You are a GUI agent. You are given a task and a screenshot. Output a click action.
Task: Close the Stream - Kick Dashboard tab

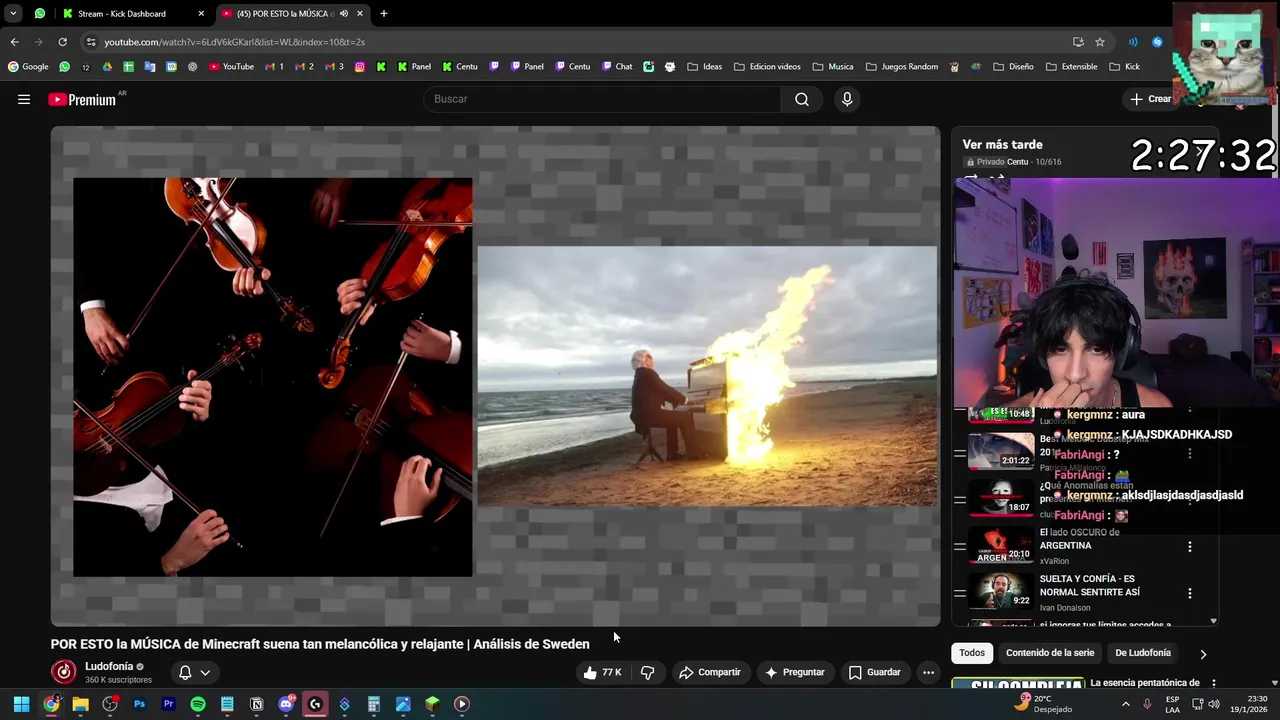coord(201,14)
